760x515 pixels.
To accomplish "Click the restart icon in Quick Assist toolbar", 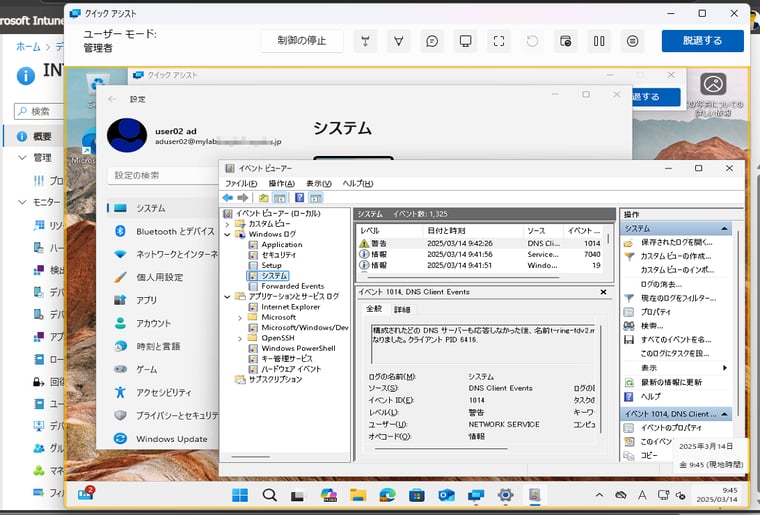I will tap(532, 41).
